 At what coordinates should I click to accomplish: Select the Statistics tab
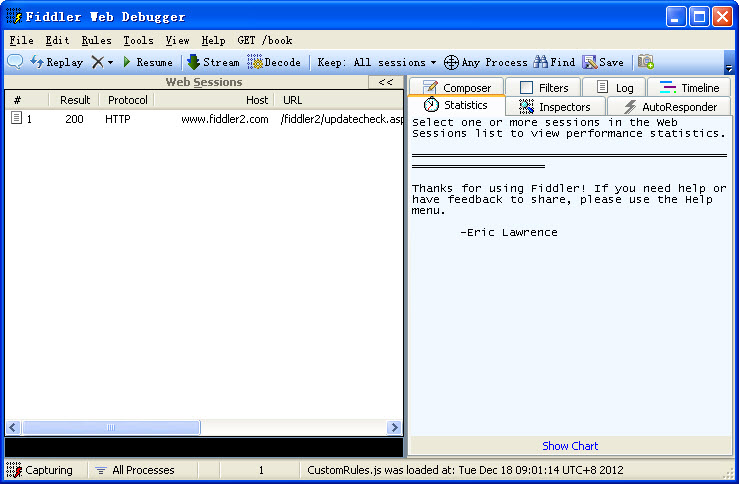456,105
